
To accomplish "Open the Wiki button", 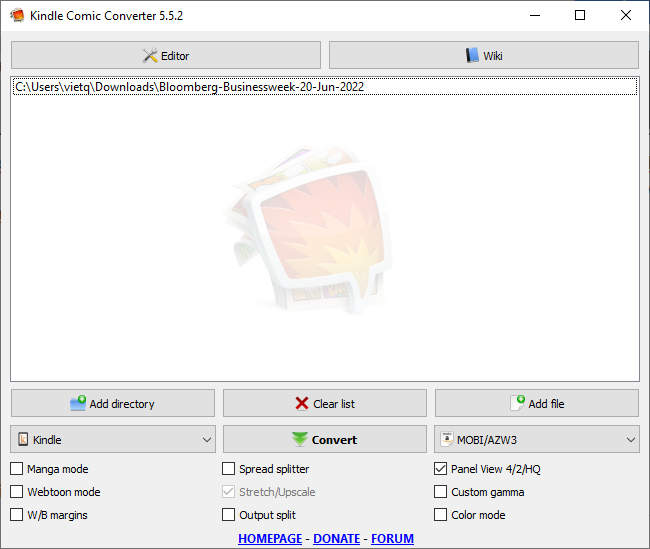I will point(484,55).
